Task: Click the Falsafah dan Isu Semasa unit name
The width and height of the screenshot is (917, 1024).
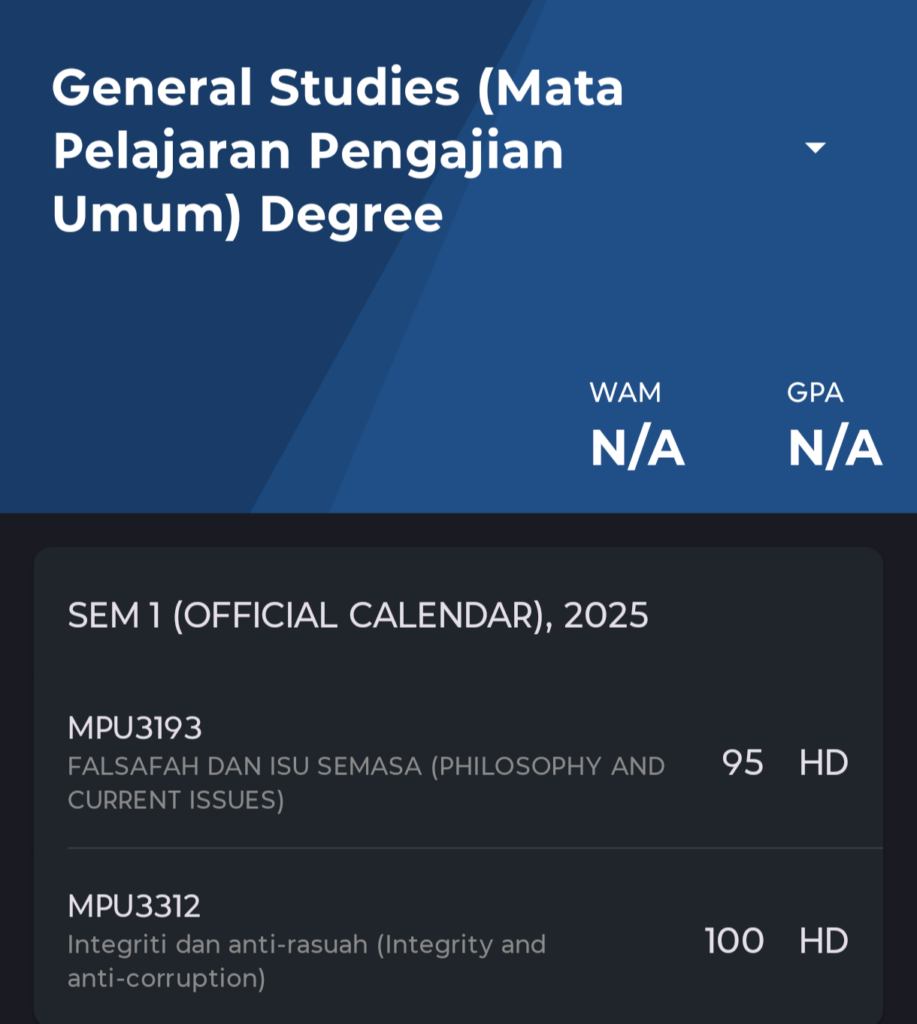Action: point(366,782)
